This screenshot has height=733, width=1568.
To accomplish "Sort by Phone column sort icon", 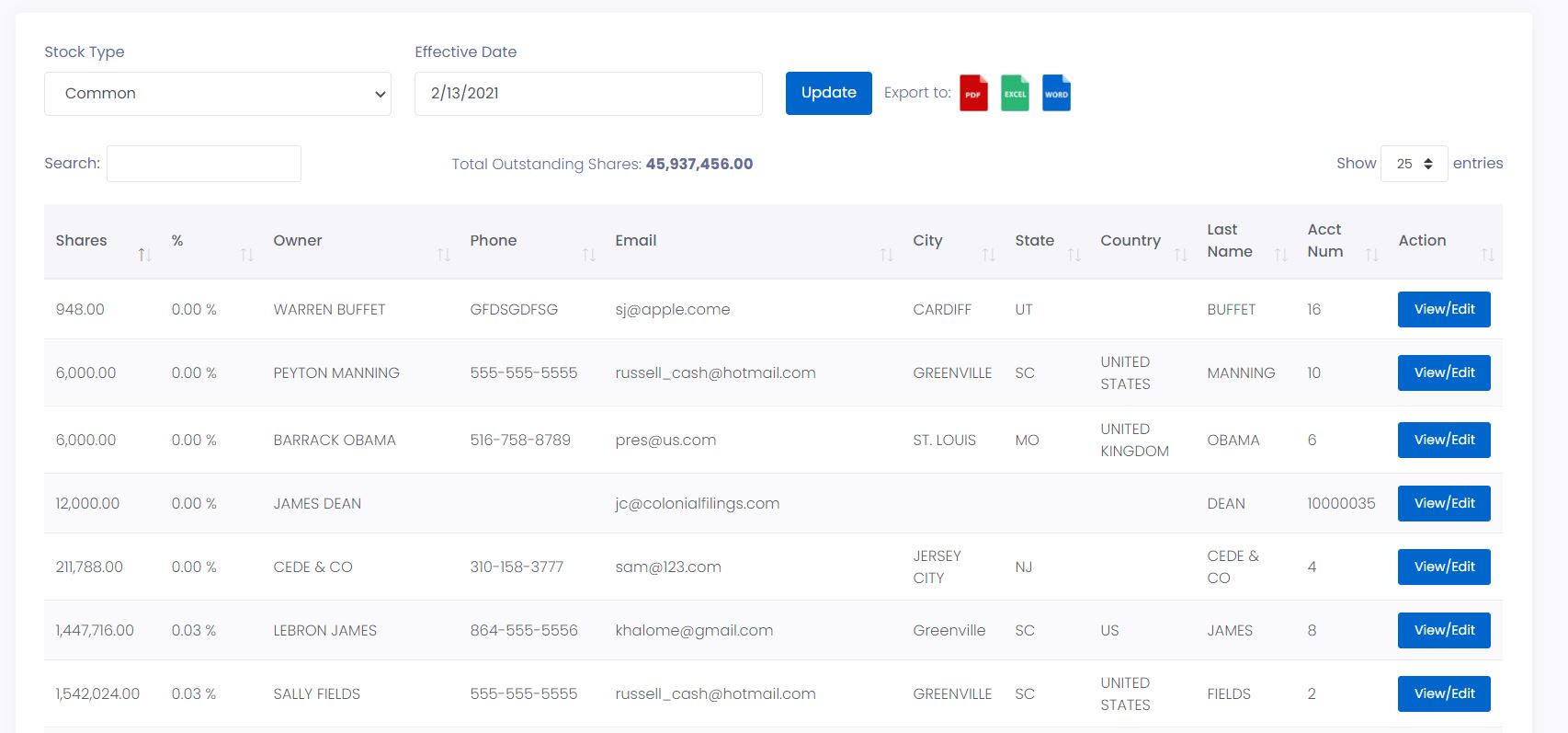I will coord(589,254).
